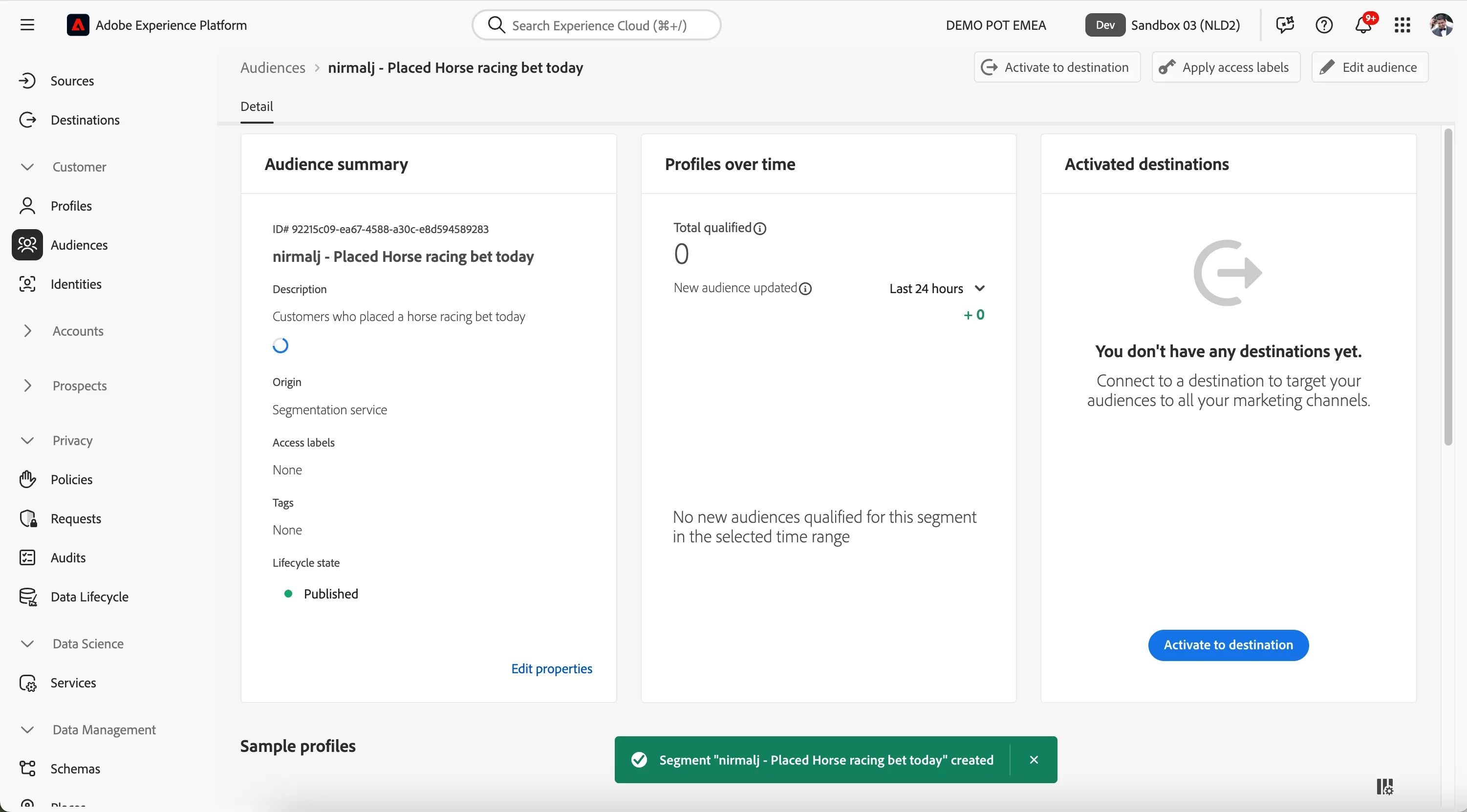Open the notifications bell

tap(1363, 25)
